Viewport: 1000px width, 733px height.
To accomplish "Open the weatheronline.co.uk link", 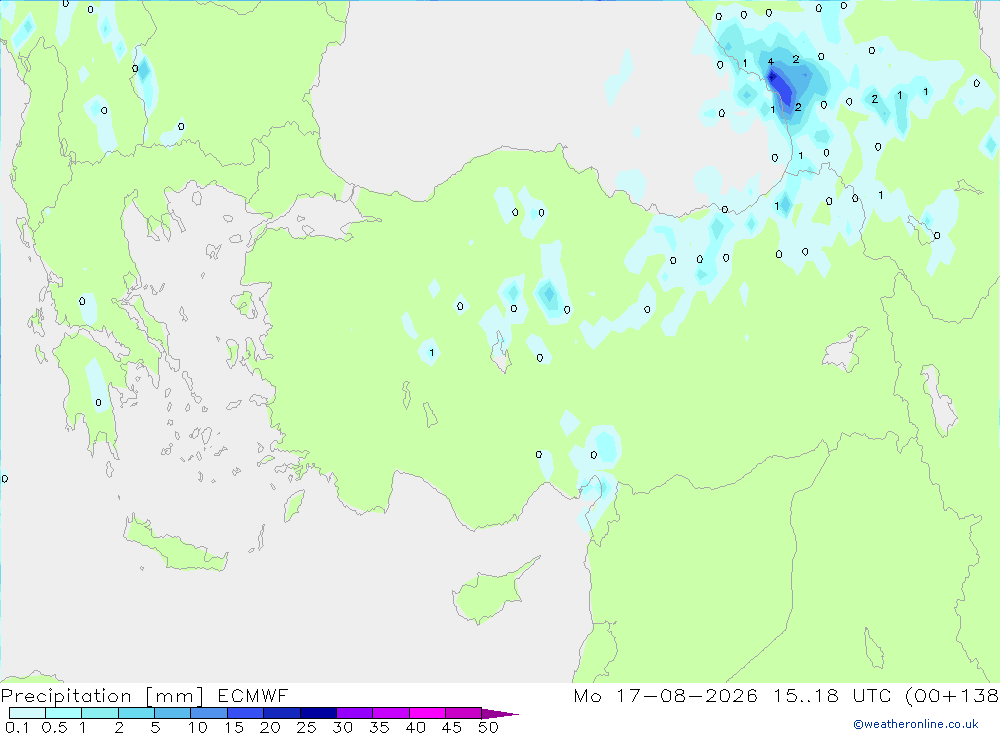I will (916, 724).
